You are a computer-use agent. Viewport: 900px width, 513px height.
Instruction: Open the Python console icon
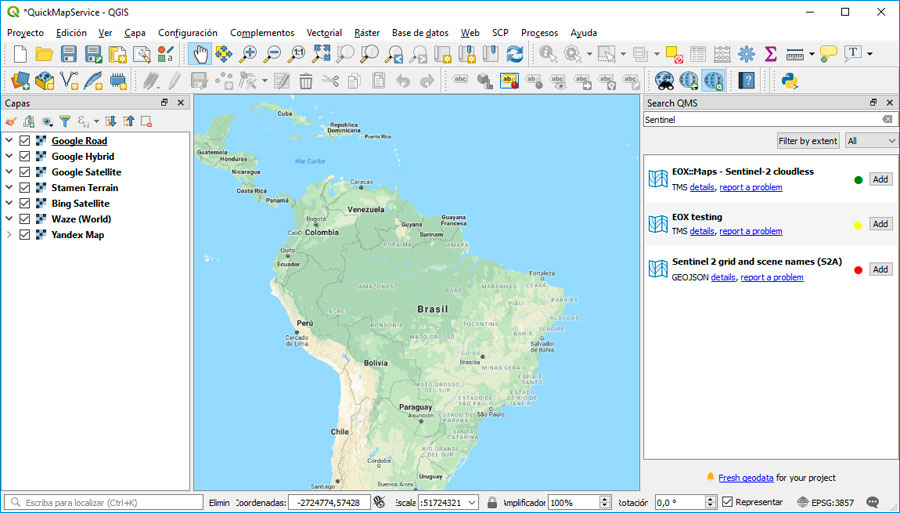[790, 81]
